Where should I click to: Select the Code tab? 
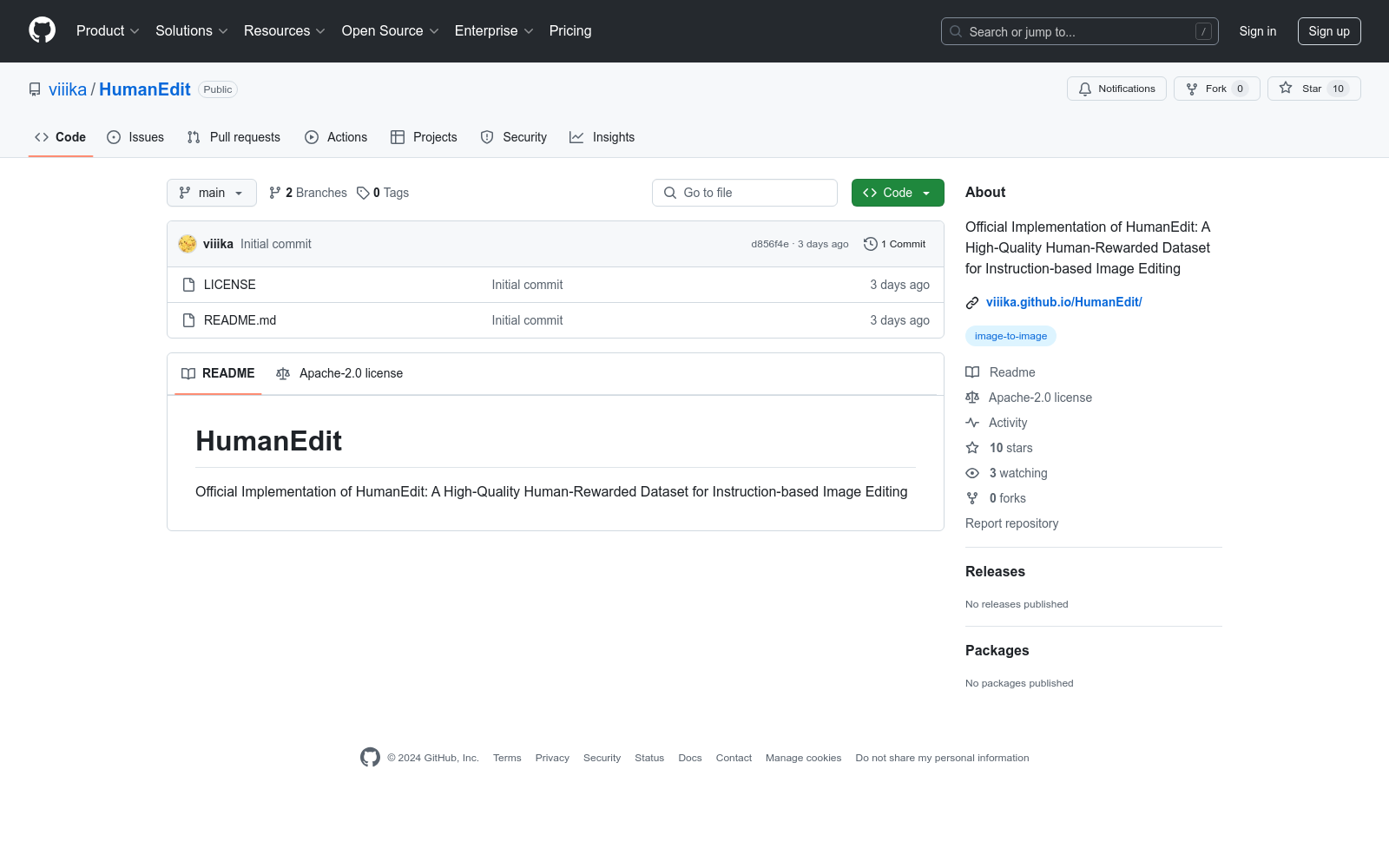[61, 137]
